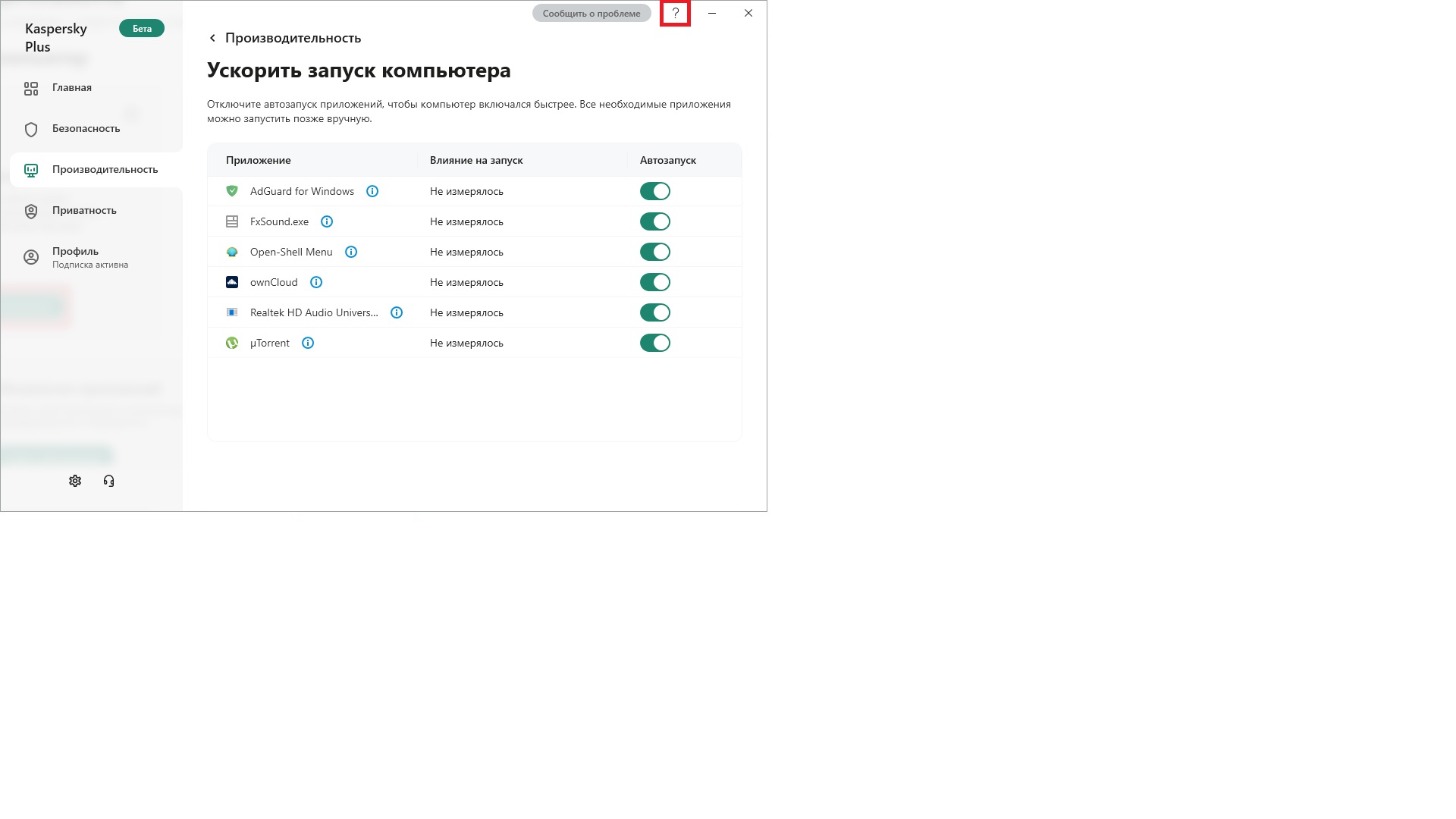Image resolution: width=1456 pixels, height=819 pixels.
Task: Disable autostart for FxSound.exe
Action: [x=655, y=221]
